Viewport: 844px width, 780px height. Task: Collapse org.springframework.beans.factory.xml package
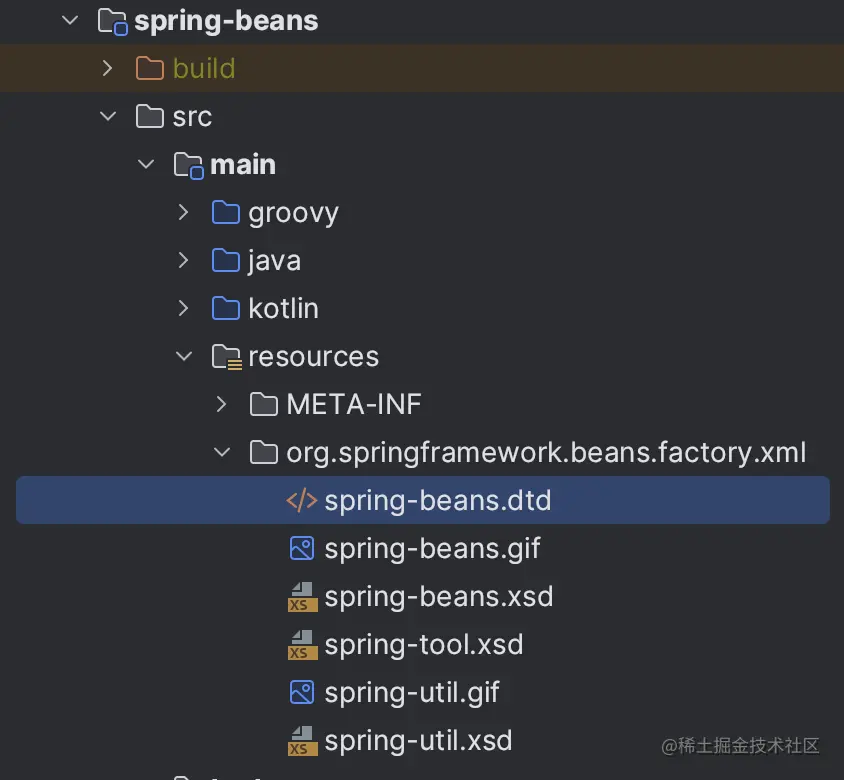click(222, 452)
